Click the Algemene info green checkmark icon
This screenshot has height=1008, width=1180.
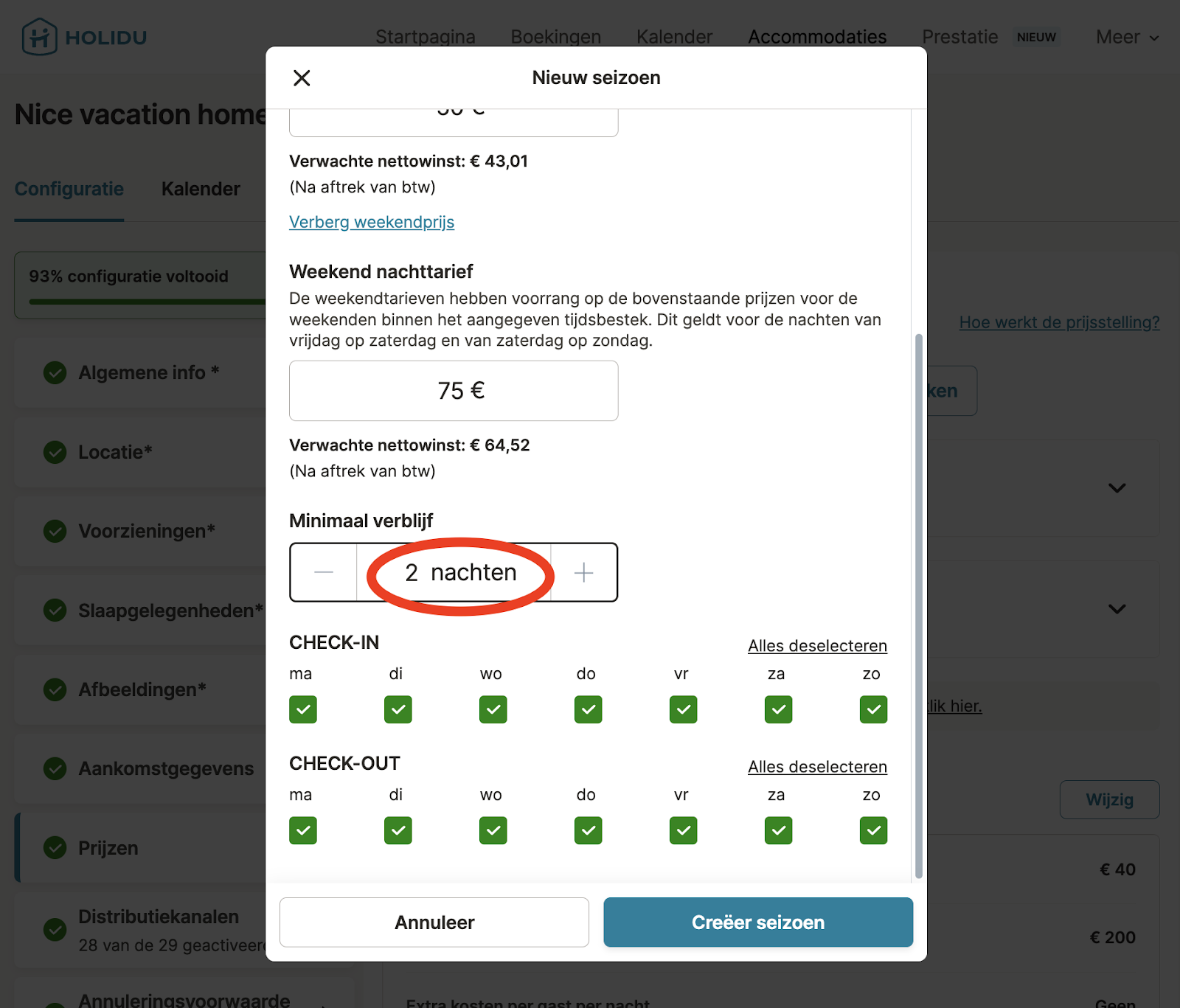55,372
